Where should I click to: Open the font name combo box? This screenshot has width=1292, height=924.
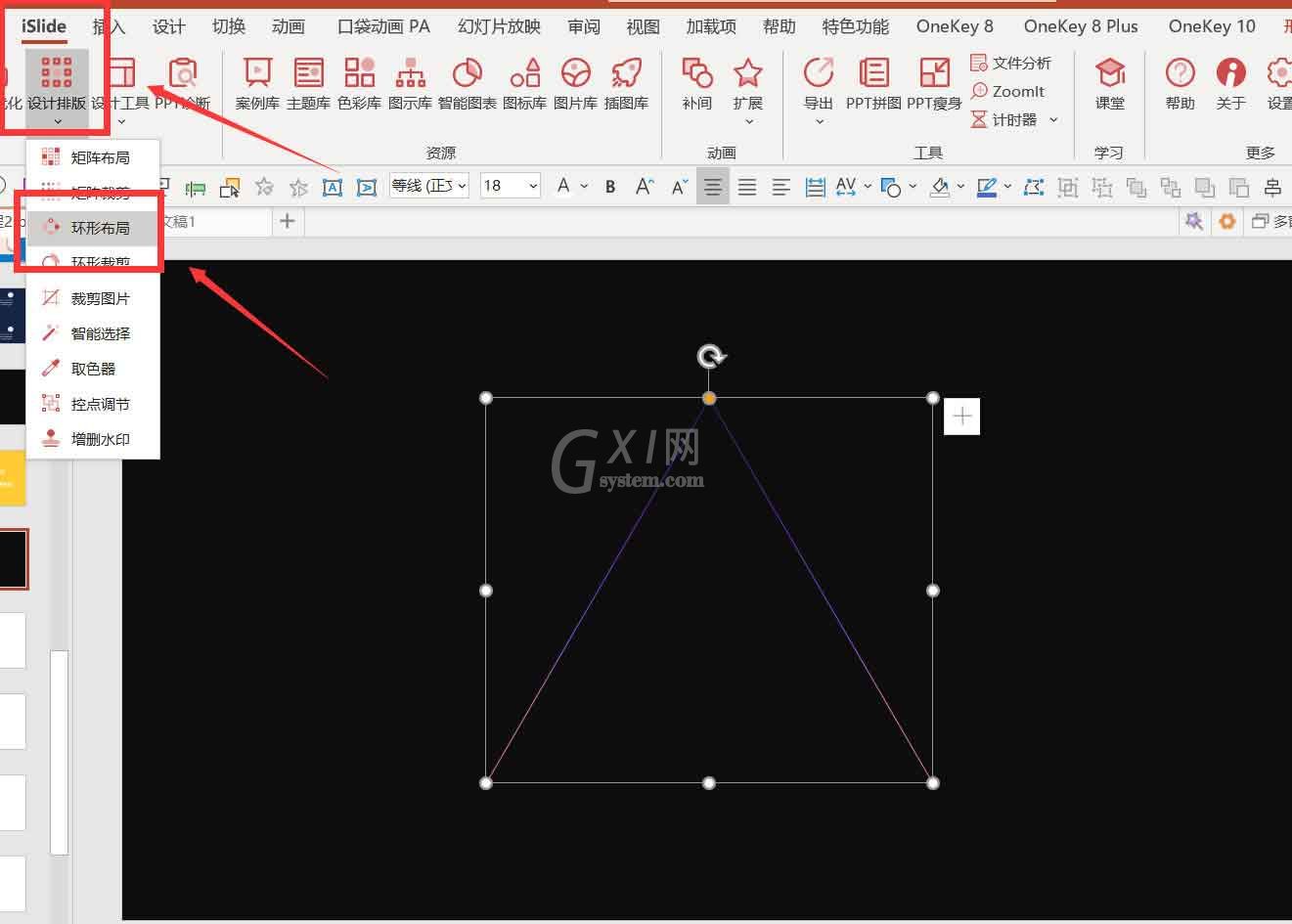[x=429, y=185]
